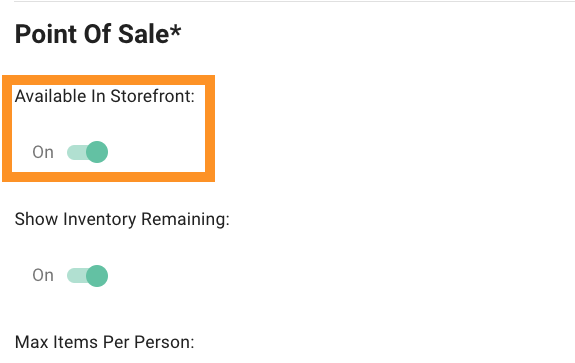This screenshot has width=575, height=363.
Task: Click the word Inventory in the second label
Action: pos(100,219)
